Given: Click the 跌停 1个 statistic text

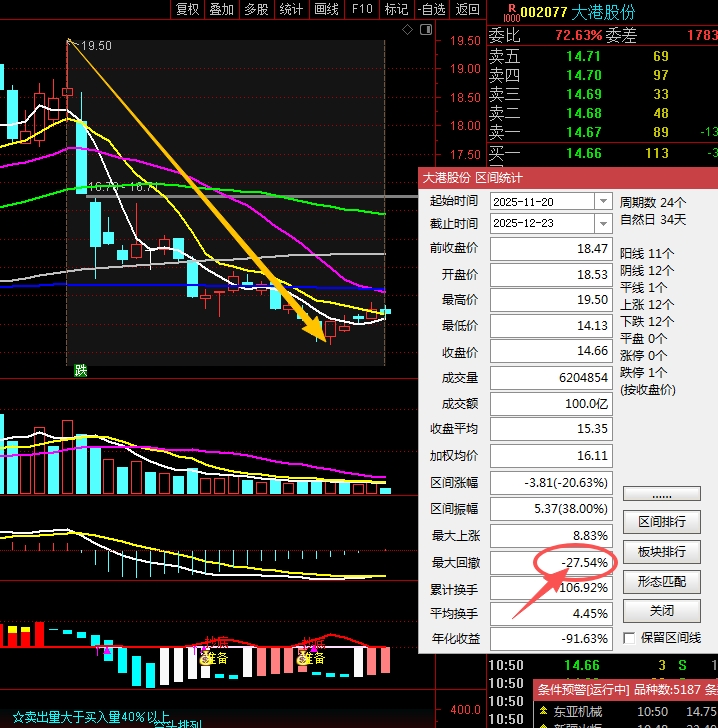Looking at the screenshot, I should click(644, 372).
